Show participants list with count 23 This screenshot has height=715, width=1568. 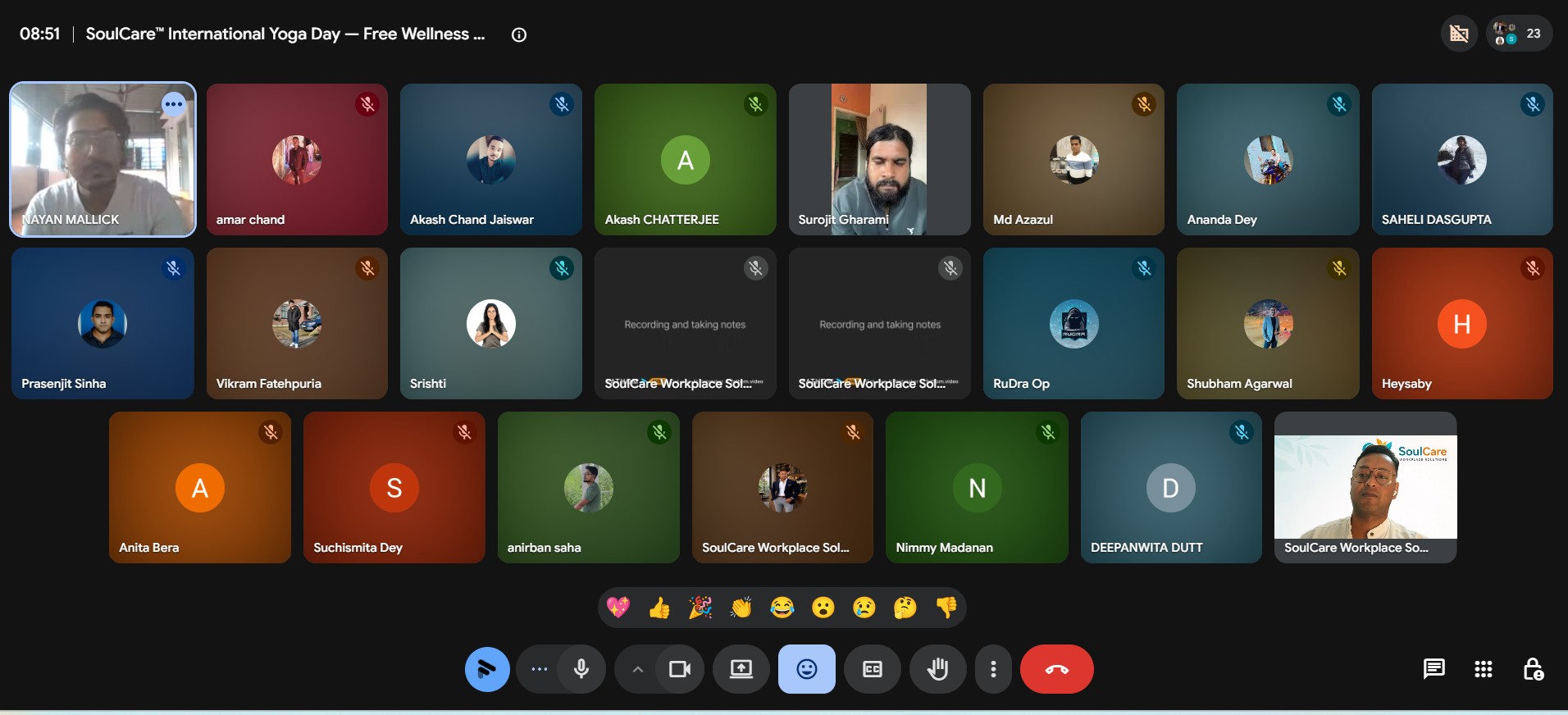[1519, 34]
